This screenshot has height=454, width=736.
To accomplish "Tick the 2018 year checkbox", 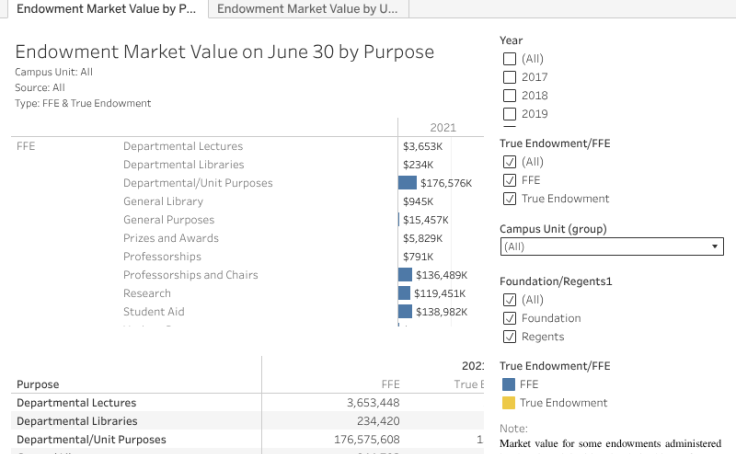I will point(509,96).
